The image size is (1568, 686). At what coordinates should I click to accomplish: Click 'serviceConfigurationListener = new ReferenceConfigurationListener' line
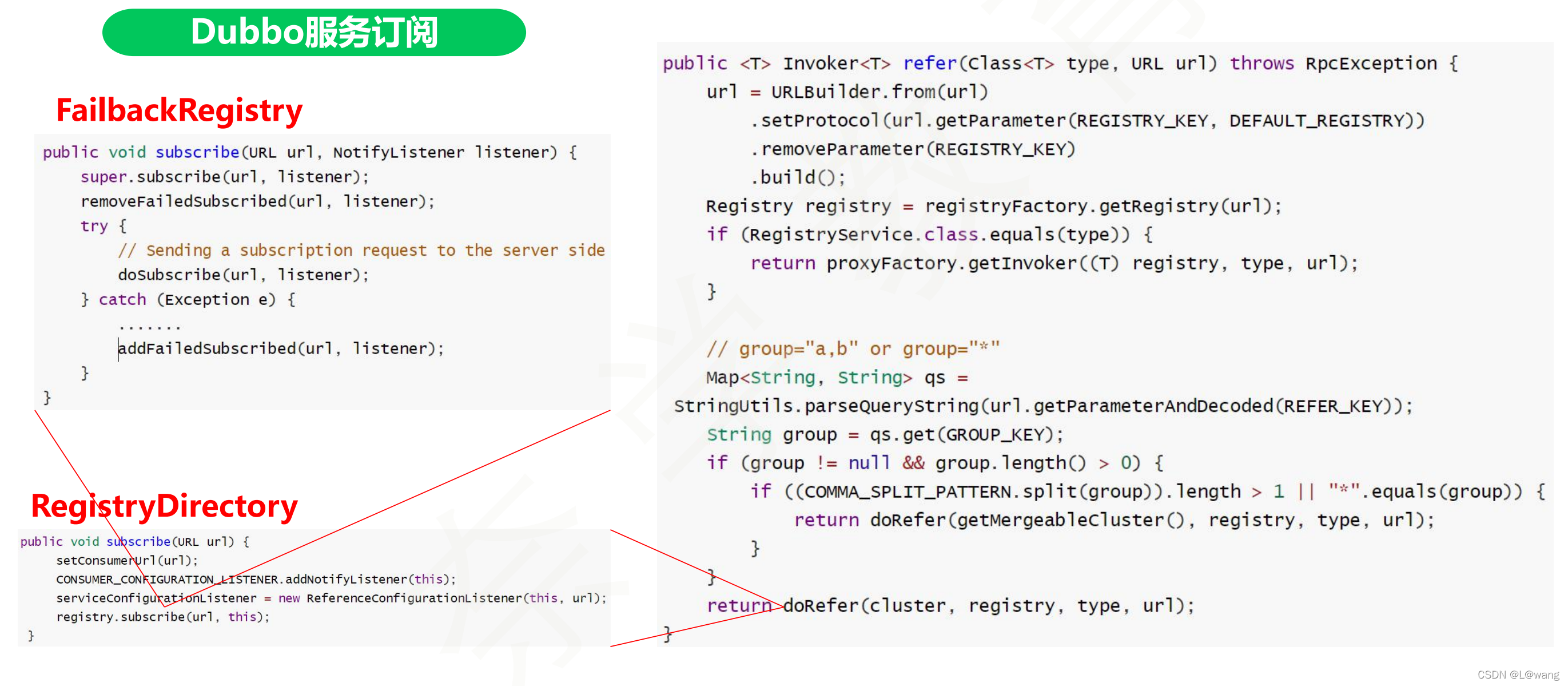click(331, 598)
